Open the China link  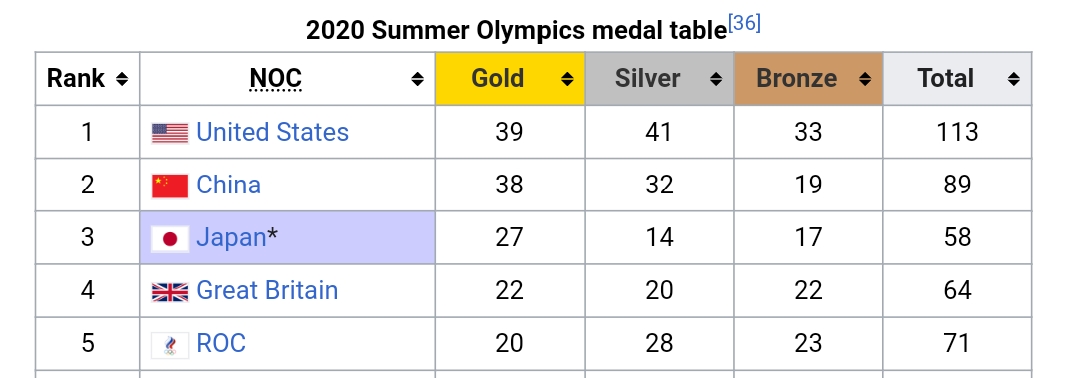(229, 185)
